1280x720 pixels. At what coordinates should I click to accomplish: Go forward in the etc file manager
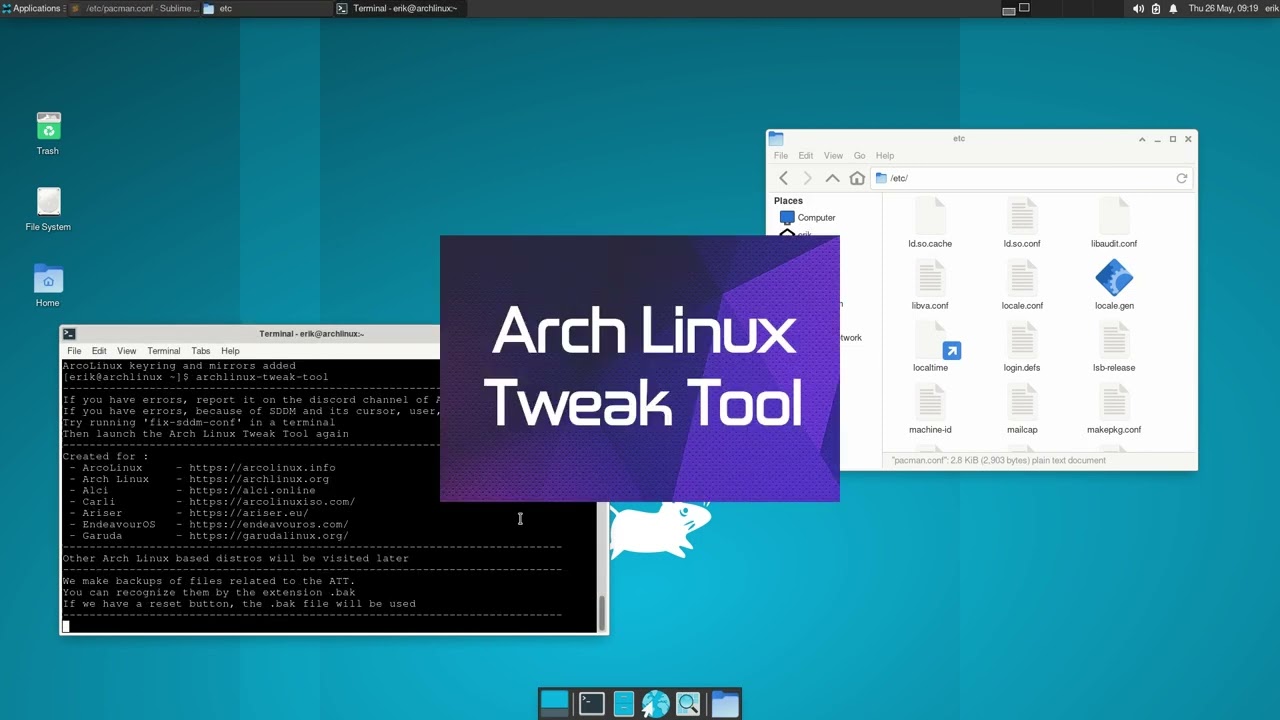[808, 178]
